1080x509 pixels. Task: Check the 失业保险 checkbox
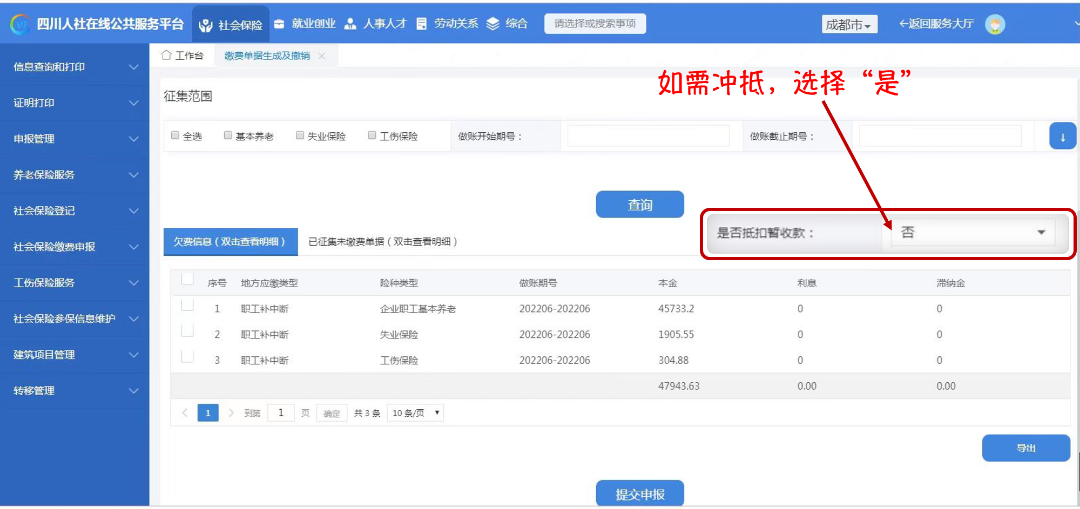(300, 136)
